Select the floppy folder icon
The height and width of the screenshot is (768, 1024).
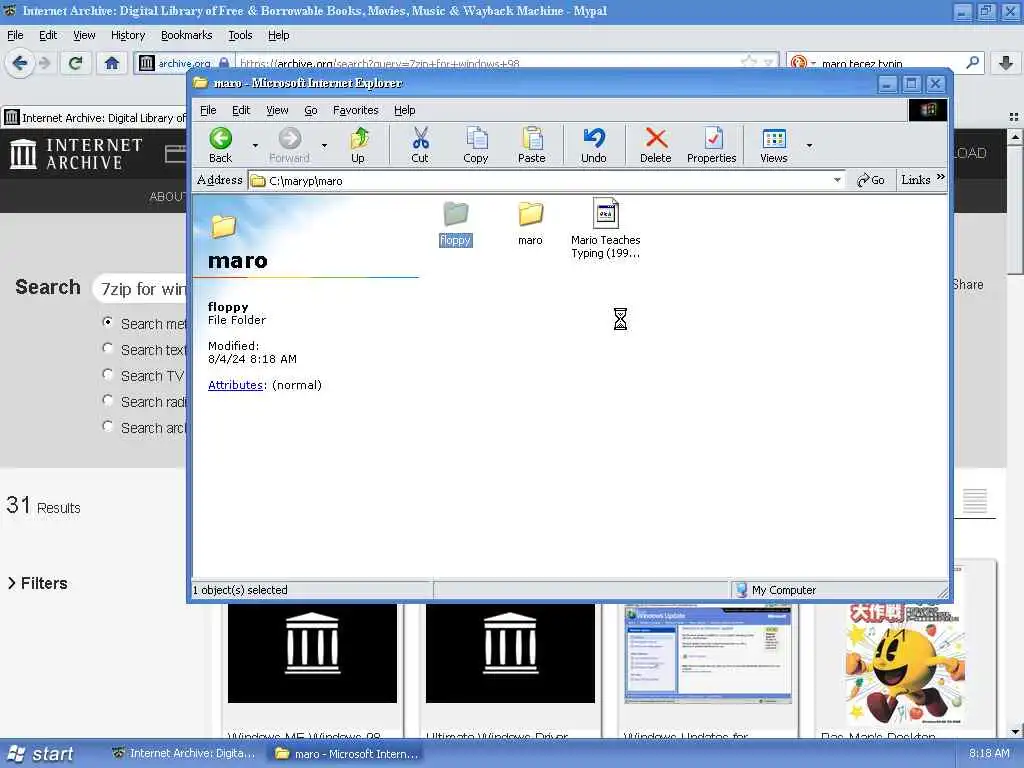456,213
